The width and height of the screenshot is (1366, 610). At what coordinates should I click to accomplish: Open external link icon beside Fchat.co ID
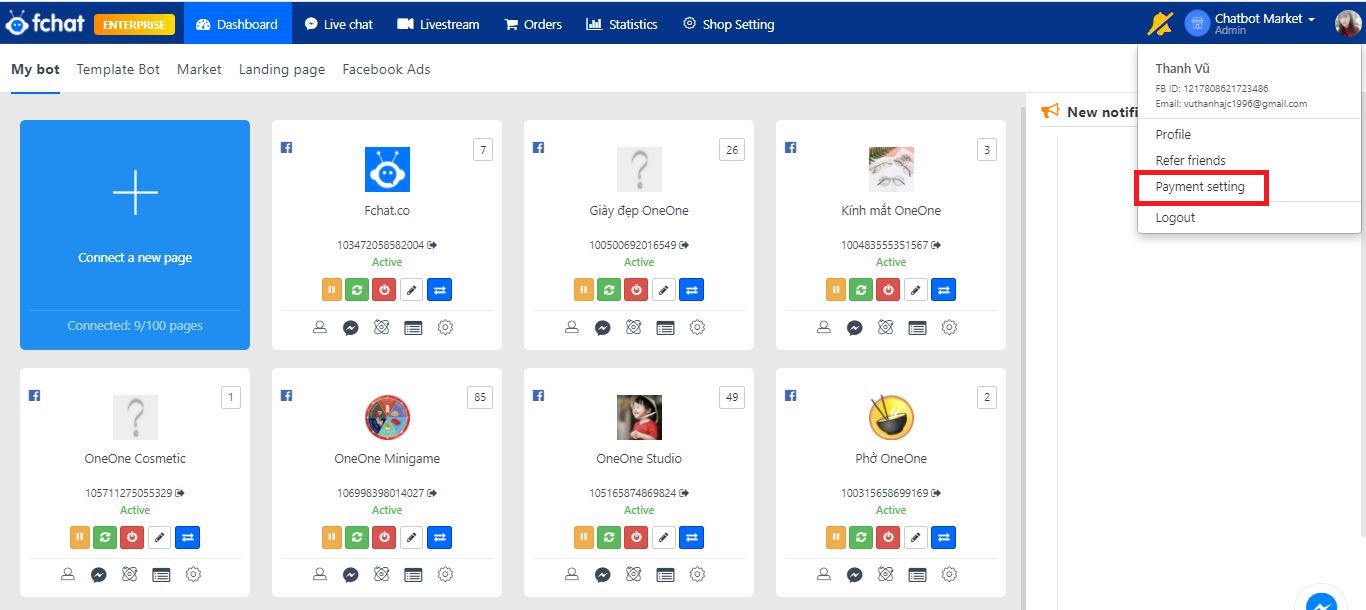(x=433, y=245)
